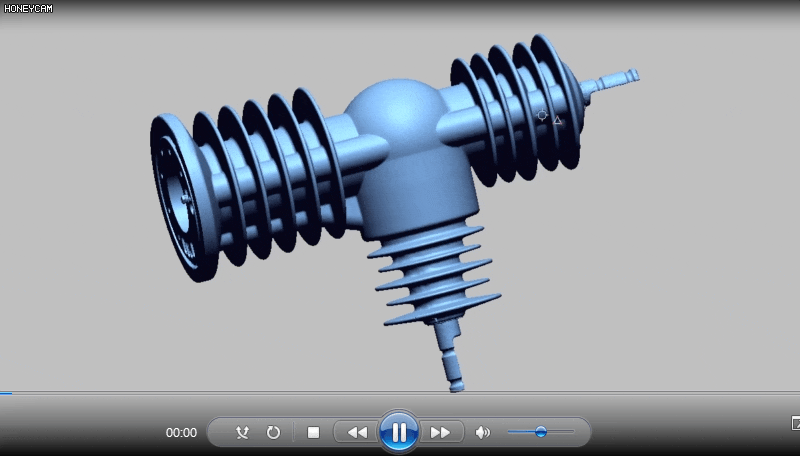Adjust the volume slider handle
The width and height of the screenshot is (800, 456).
point(541,432)
